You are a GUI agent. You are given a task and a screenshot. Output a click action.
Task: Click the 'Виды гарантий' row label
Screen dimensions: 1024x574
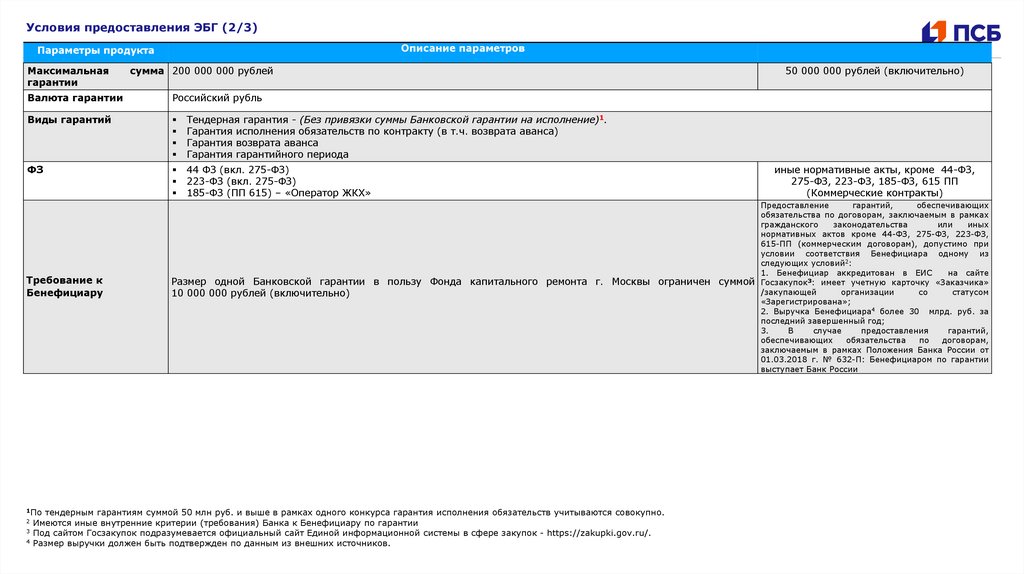coord(69,120)
